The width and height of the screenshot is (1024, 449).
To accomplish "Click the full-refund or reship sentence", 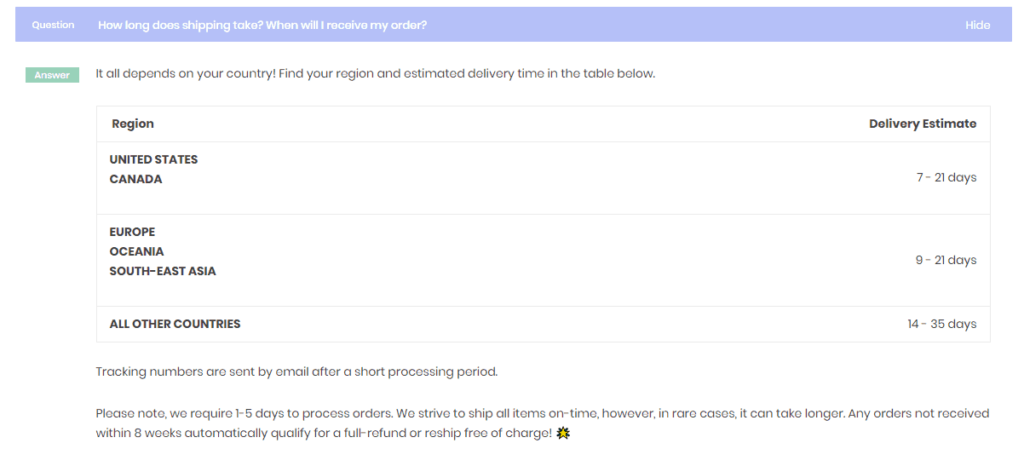I will tap(542, 423).
